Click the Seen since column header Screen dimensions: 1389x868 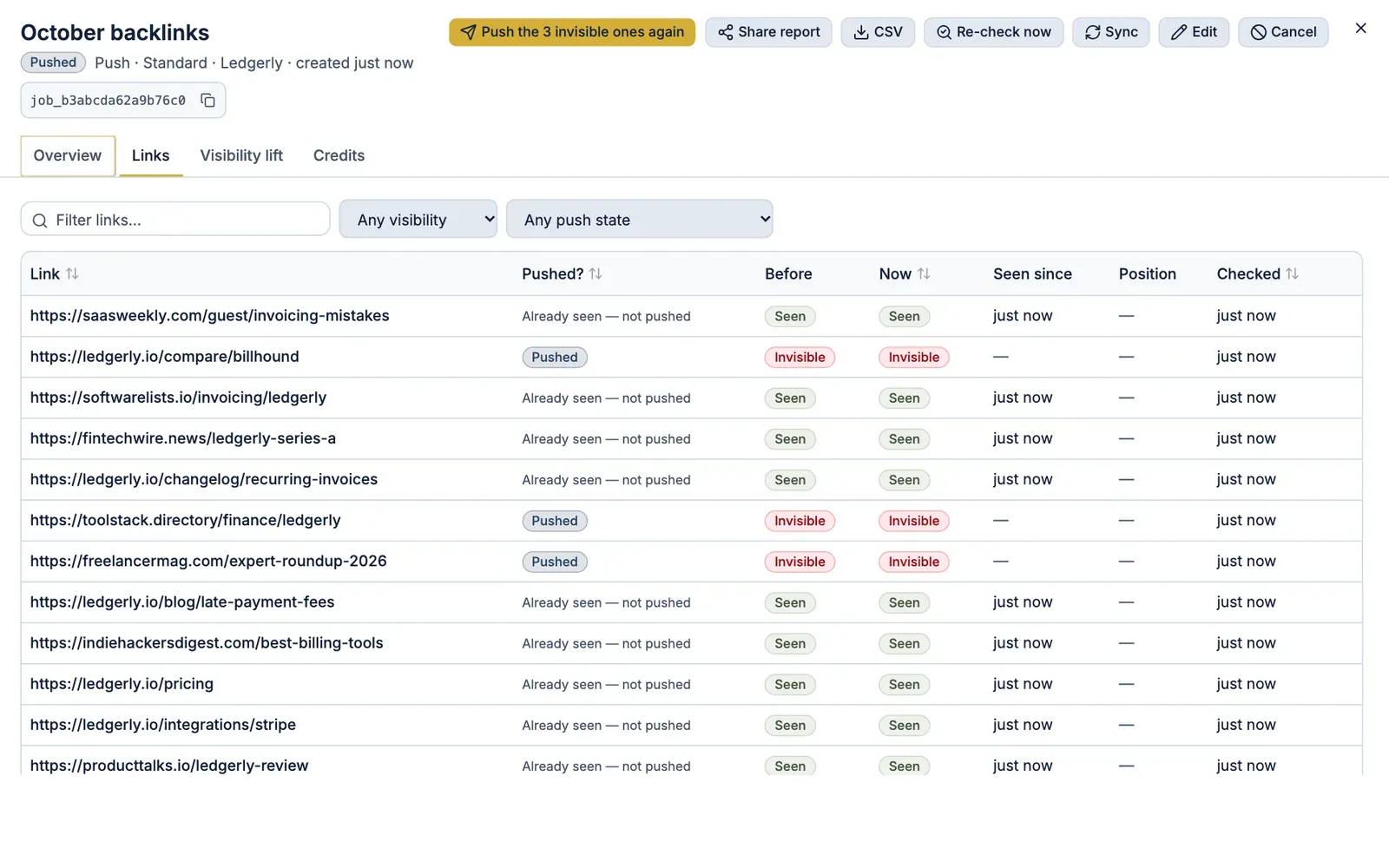coord(1032,274)
